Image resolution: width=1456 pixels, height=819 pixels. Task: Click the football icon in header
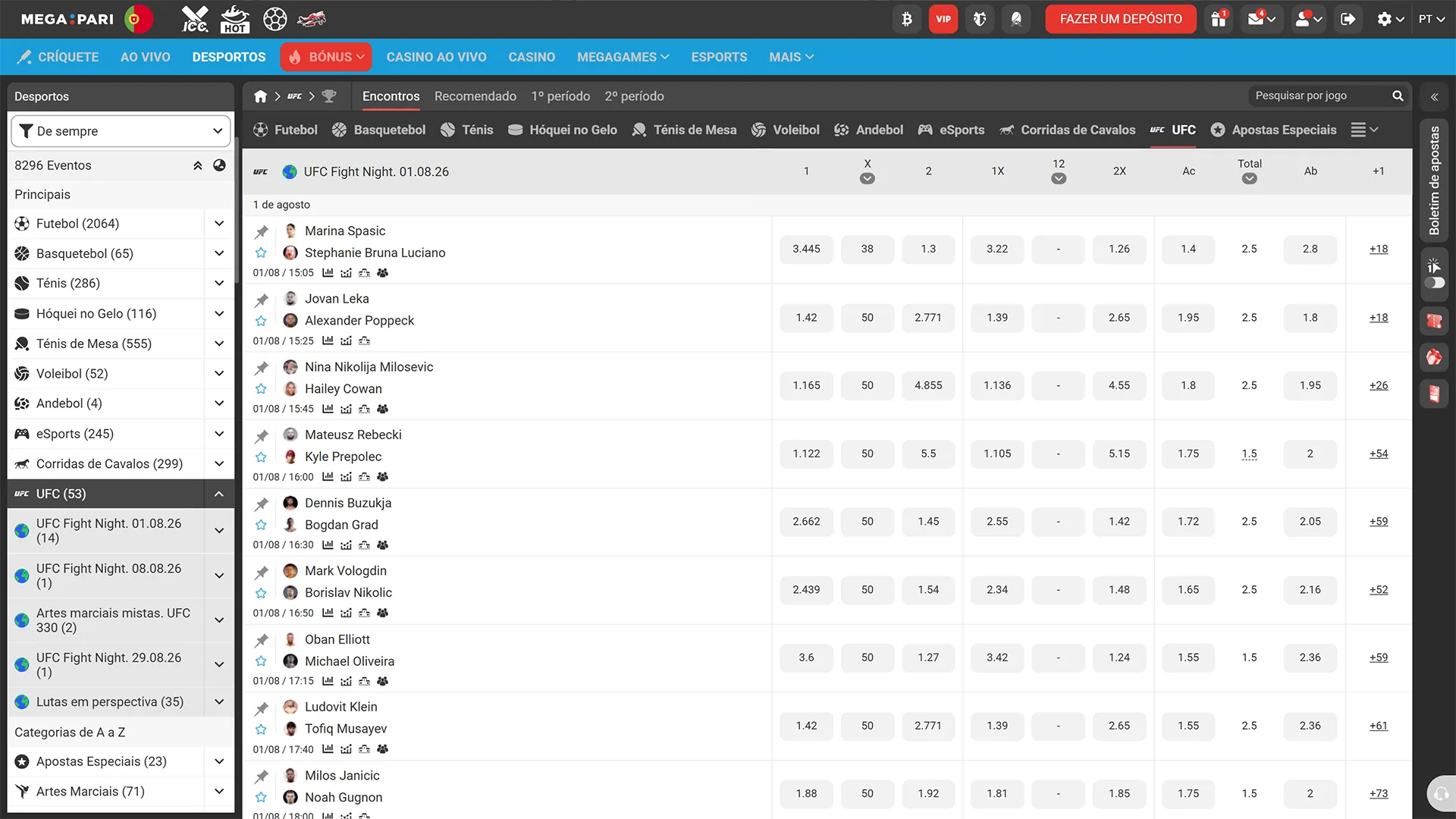[275, 19]
